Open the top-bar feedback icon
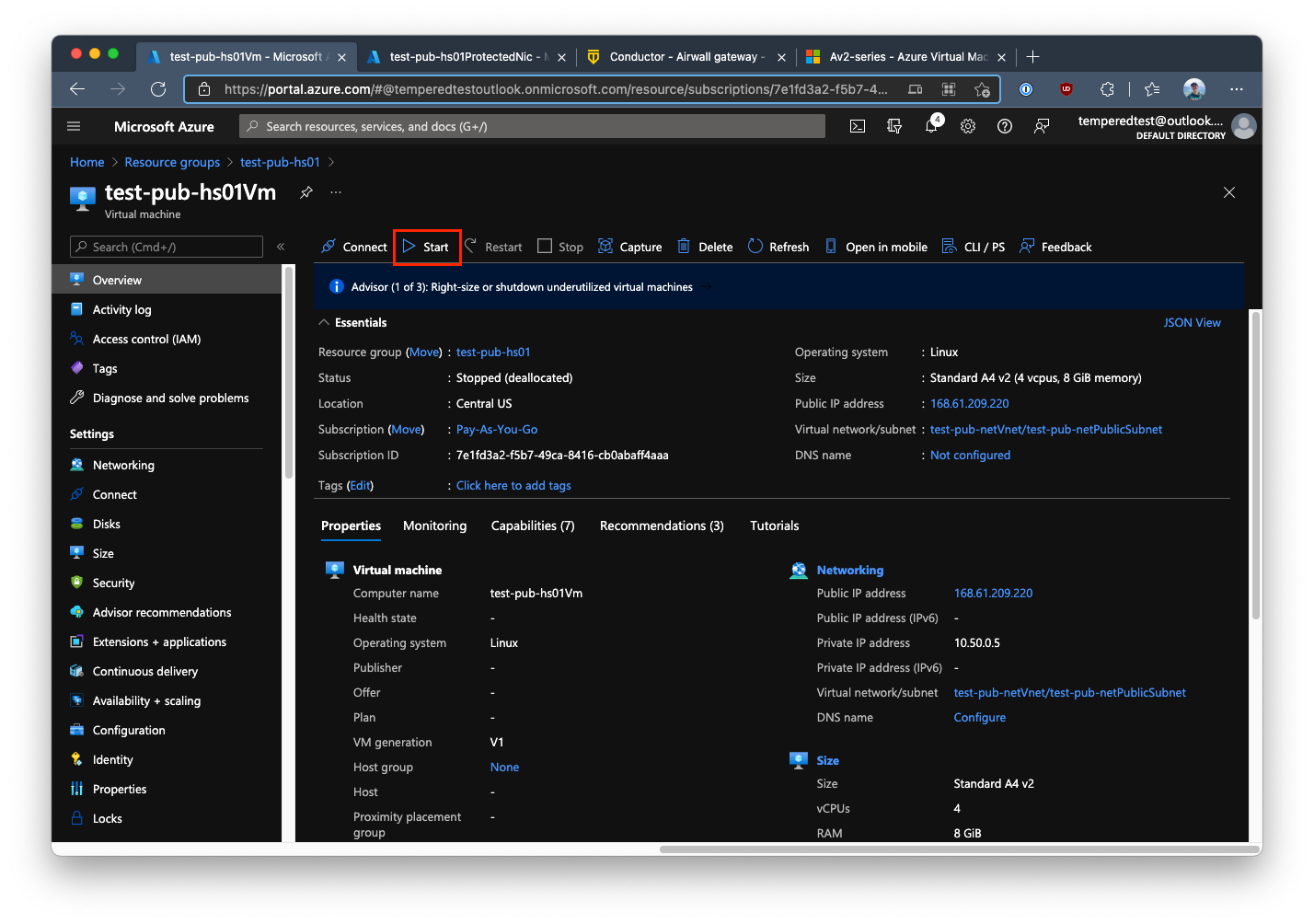This screenshot has width=1314, height=924. point(1042,126)
